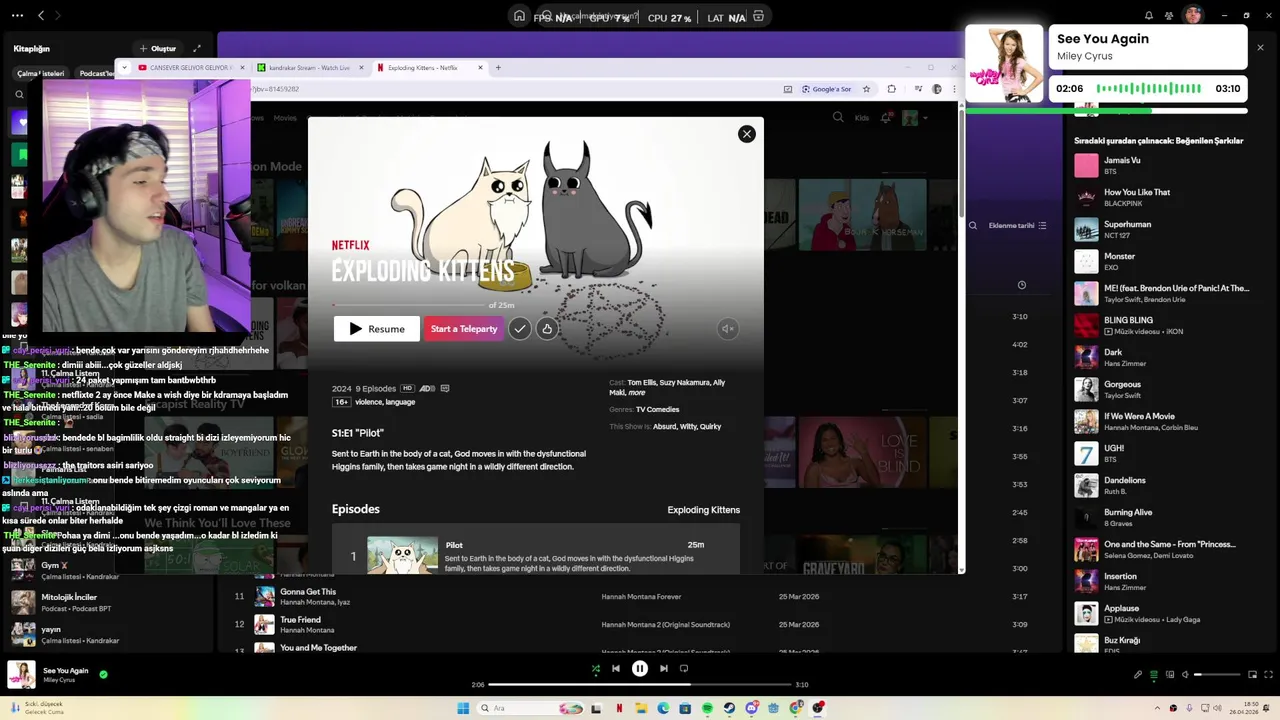The width and height of the screenshot is (1280, 720).
Task: Open the Eklenme tarihi sort dropdown
Action: pos(1017,226)
